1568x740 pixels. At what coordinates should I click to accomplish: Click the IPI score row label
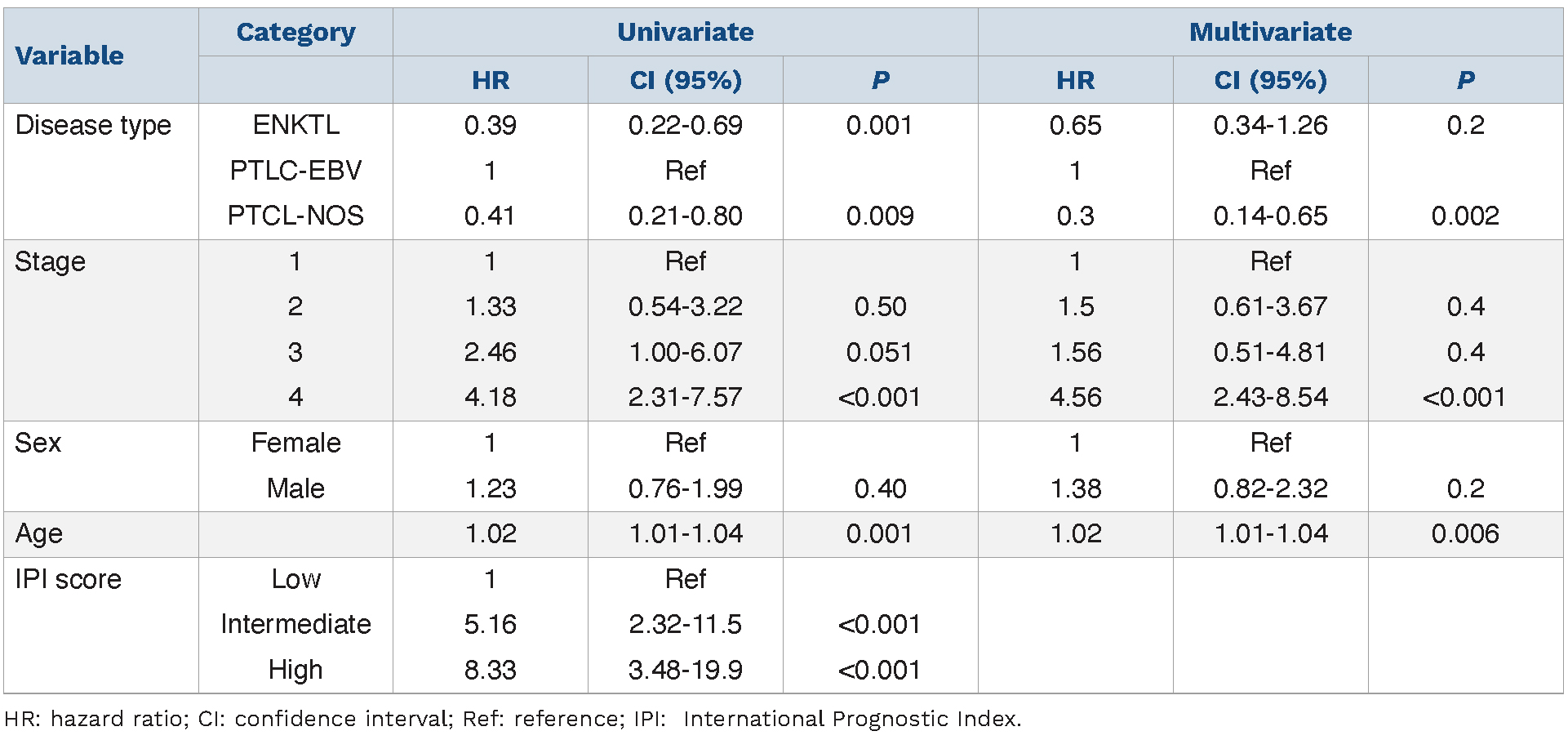click(x=68, y=579)
